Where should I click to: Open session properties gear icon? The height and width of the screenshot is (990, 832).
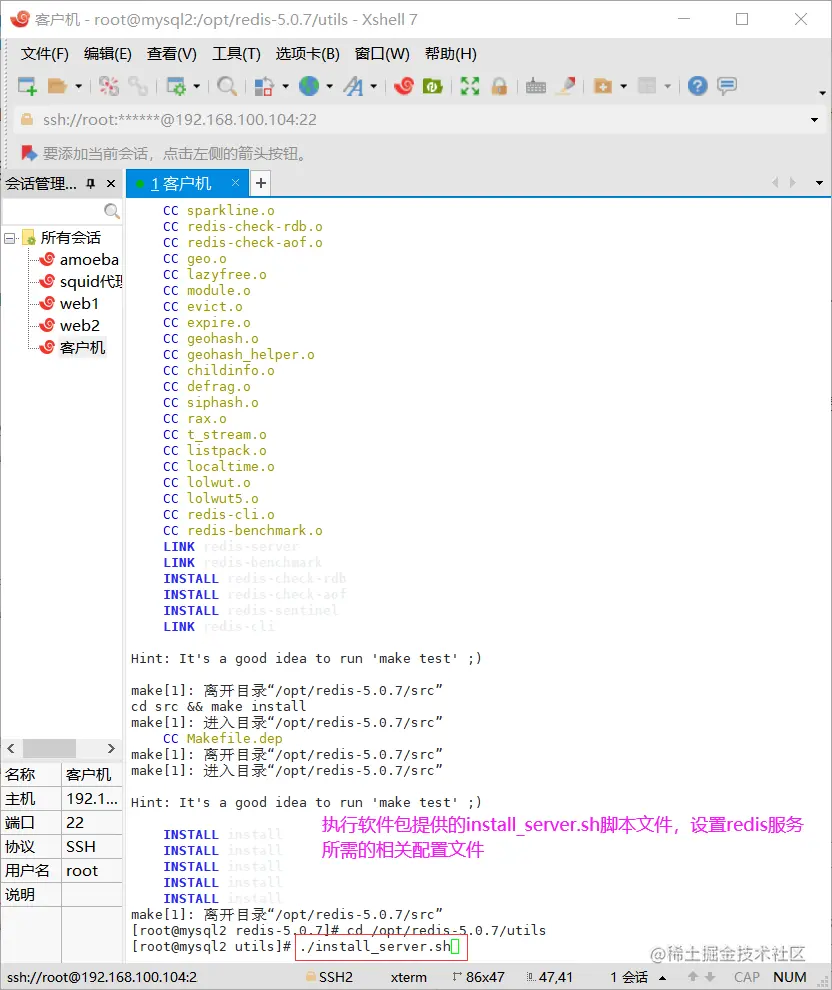[175, 86]
